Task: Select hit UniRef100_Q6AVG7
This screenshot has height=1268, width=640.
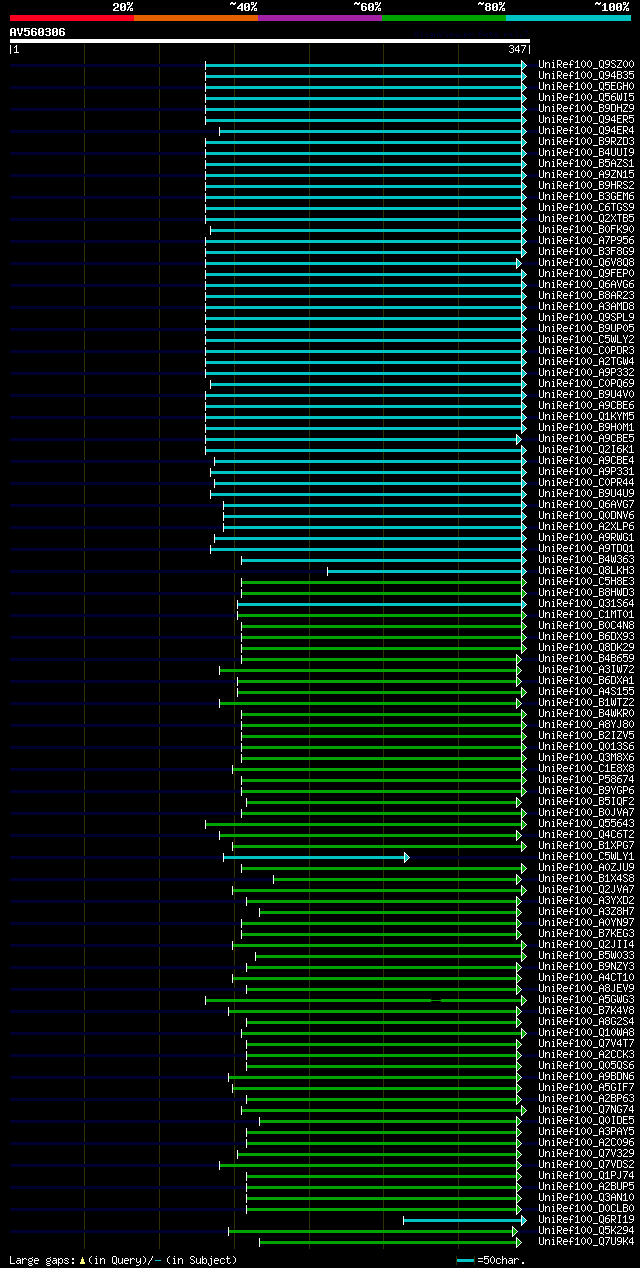Action: point(586,504)
